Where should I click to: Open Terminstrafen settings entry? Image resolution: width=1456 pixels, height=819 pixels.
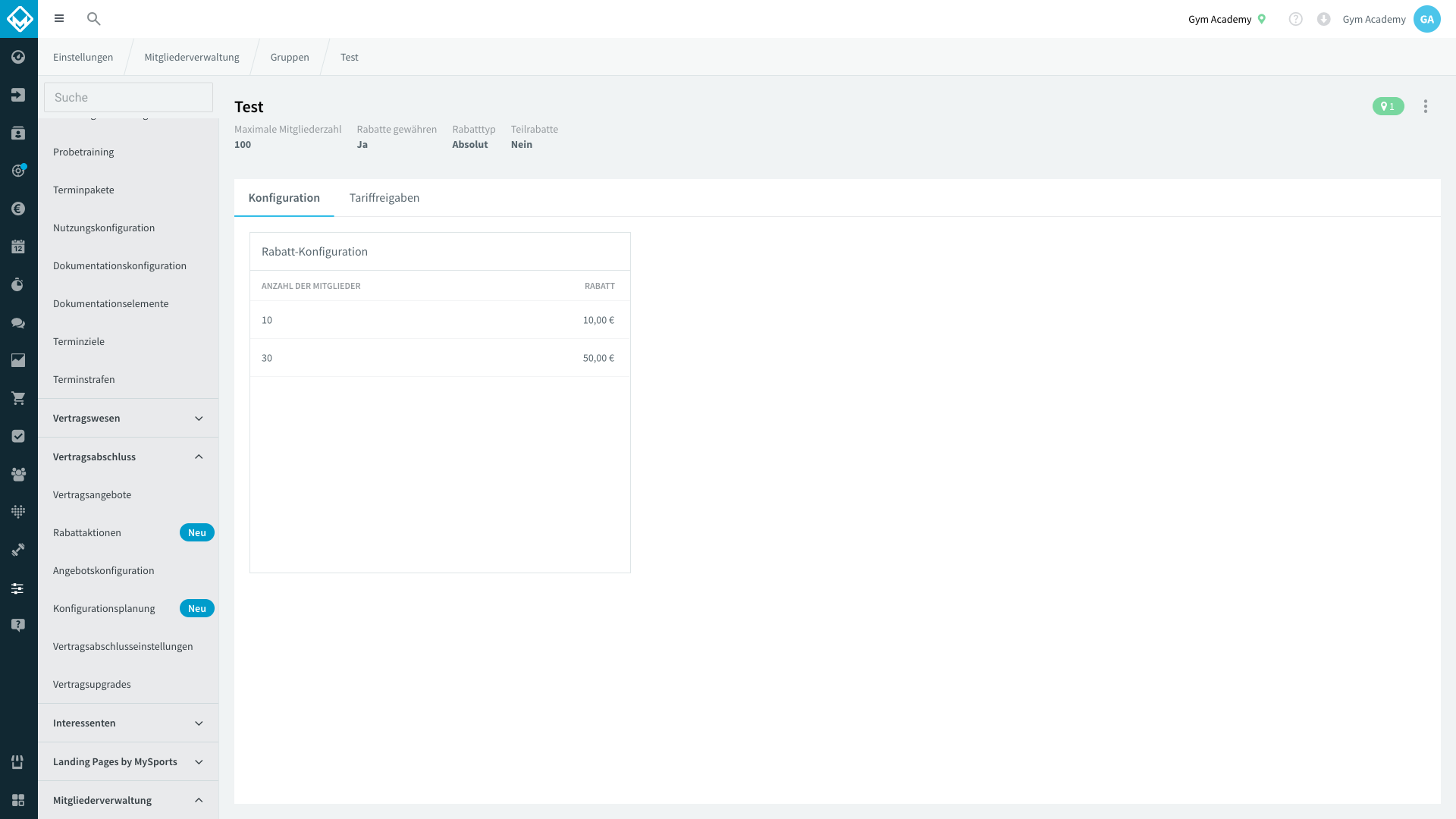click(x=128, y=380)
